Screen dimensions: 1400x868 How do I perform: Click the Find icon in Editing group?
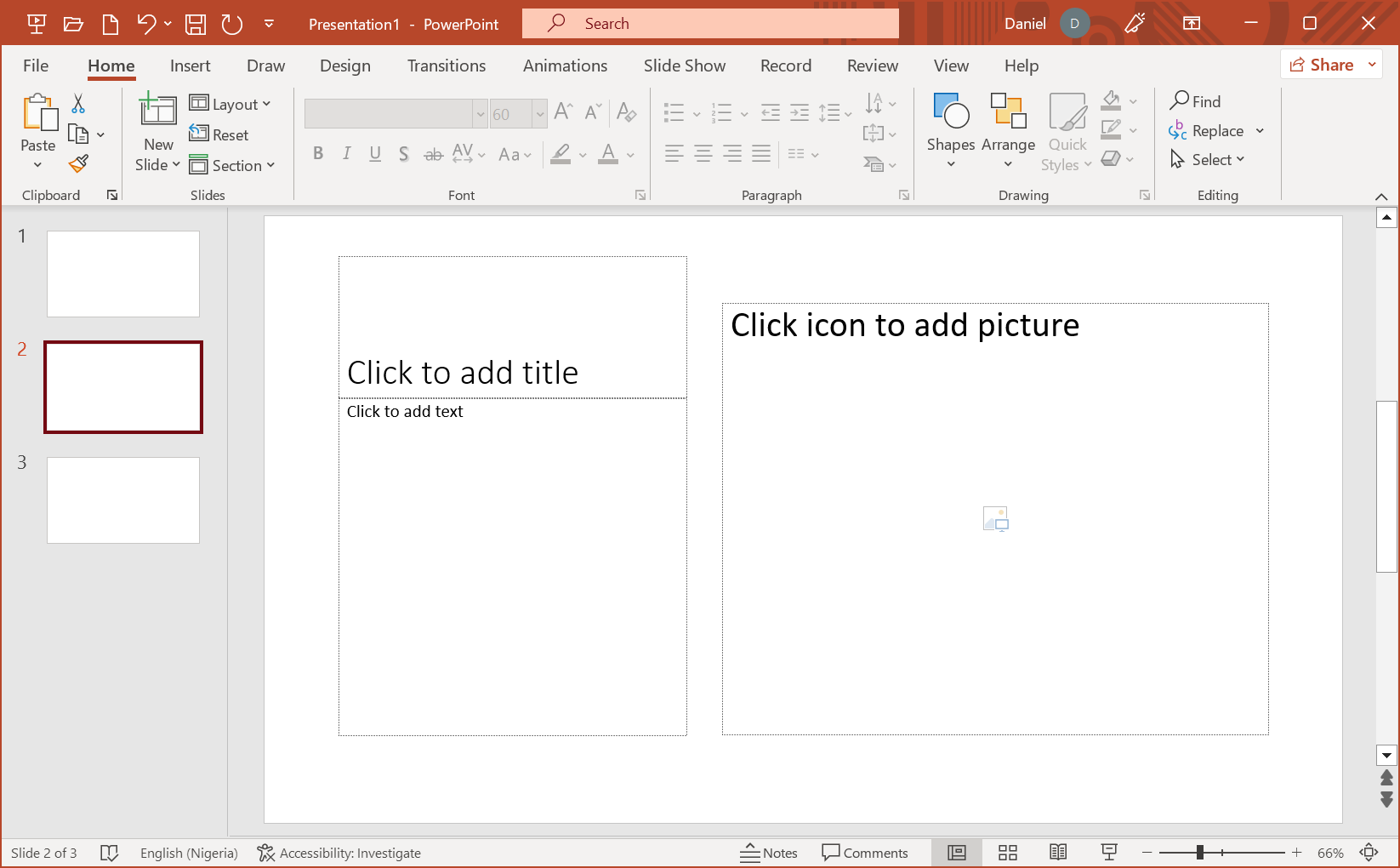[x=1198, y=101]
